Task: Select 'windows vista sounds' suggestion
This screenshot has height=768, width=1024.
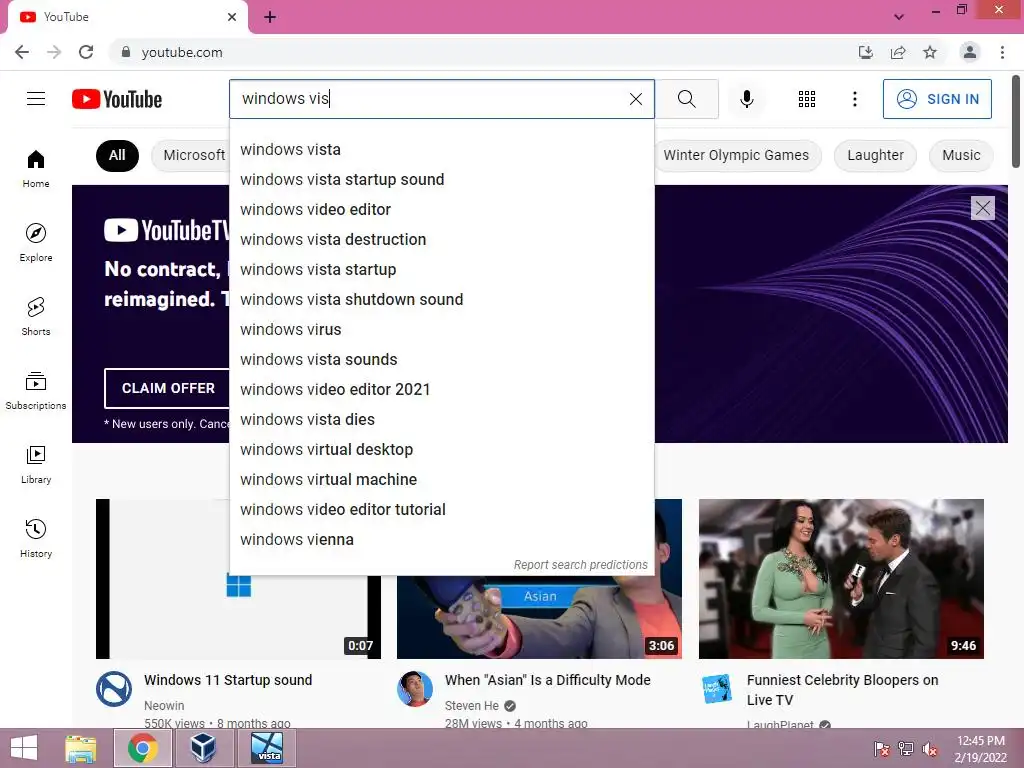Action: tap(441, 360)
